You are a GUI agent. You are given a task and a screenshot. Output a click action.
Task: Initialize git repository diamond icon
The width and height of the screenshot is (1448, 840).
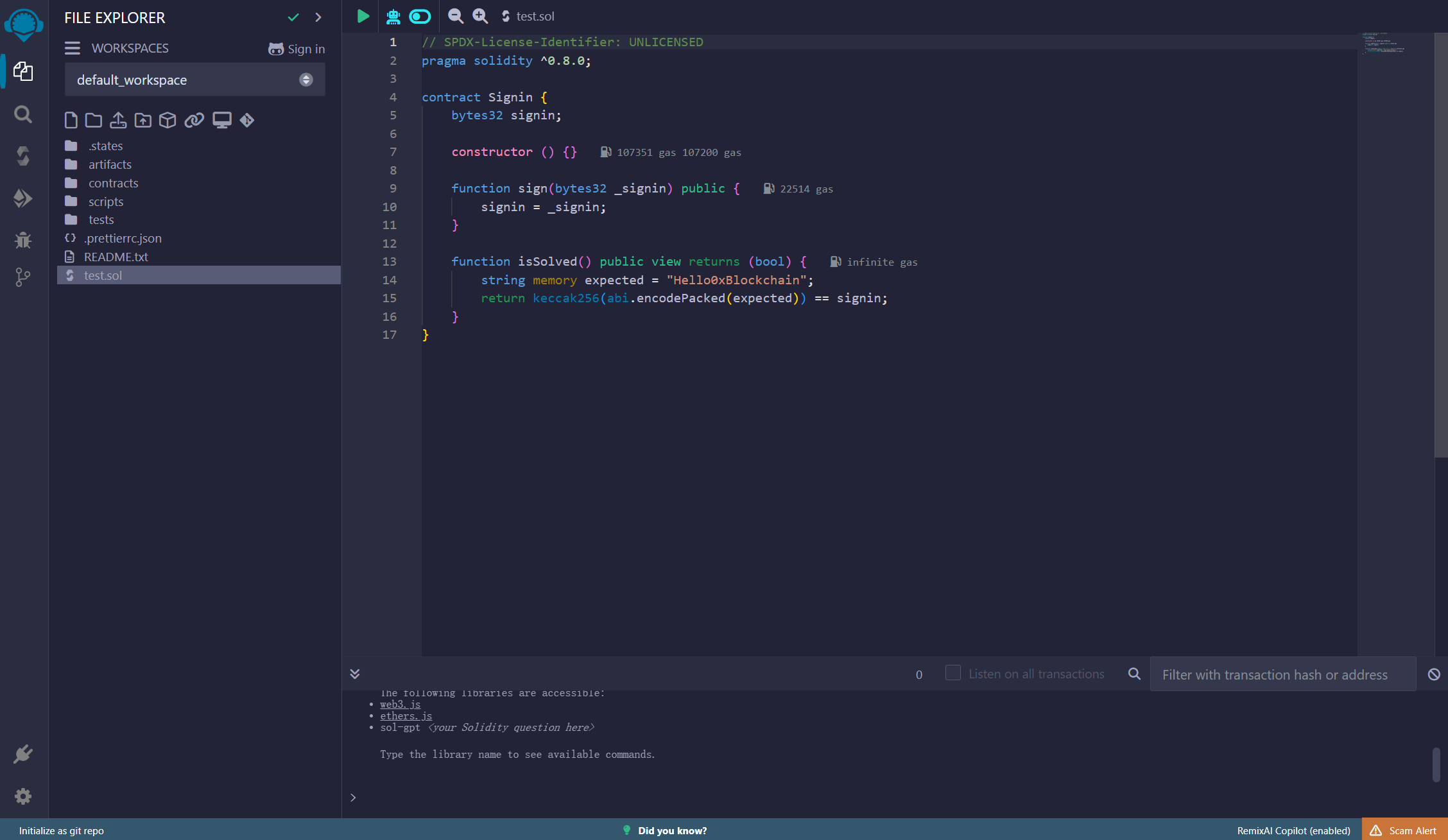[247, 120]
